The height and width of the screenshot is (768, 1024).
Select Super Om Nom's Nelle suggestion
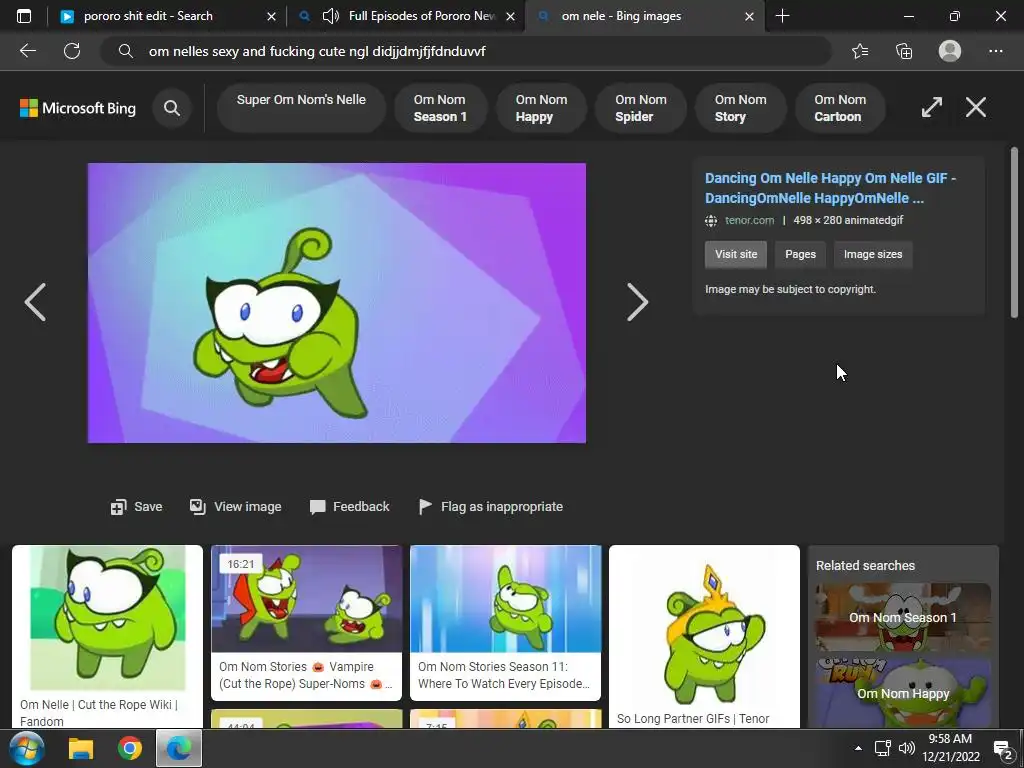click(301, 108)
